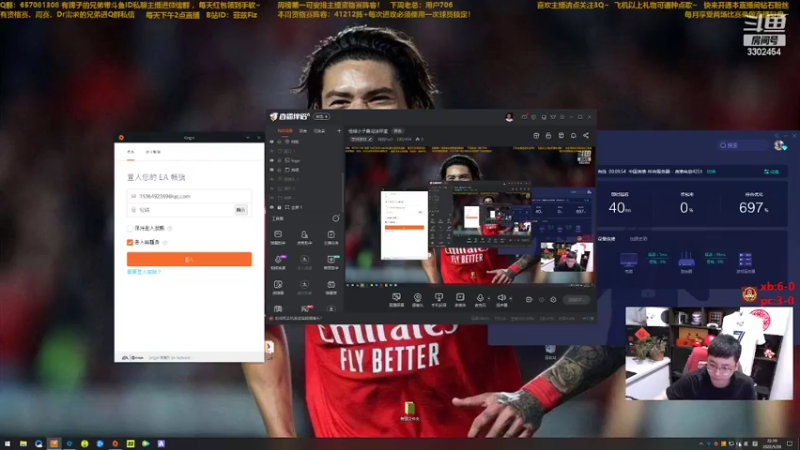This screenshot has height=450, width=800.
Task: Open the green folder icon on desktop
Action: tap(409, 408)
